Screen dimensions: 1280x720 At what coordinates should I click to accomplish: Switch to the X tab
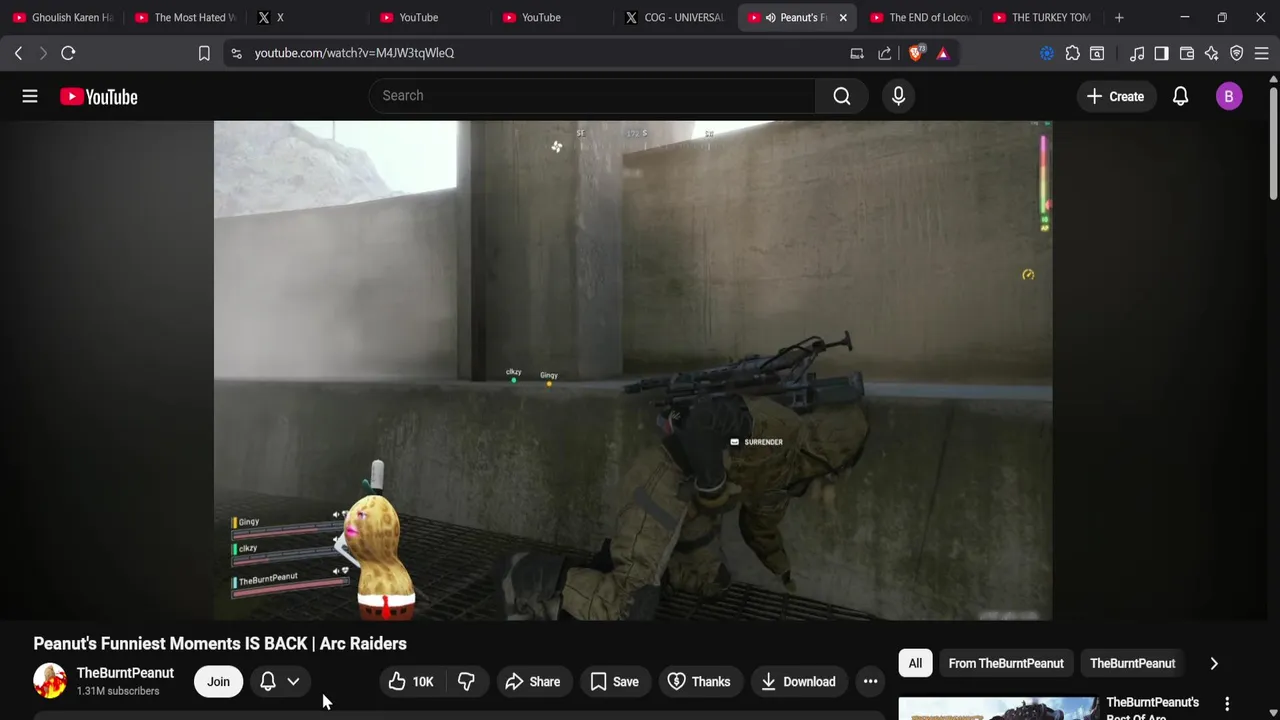point(307,17)
